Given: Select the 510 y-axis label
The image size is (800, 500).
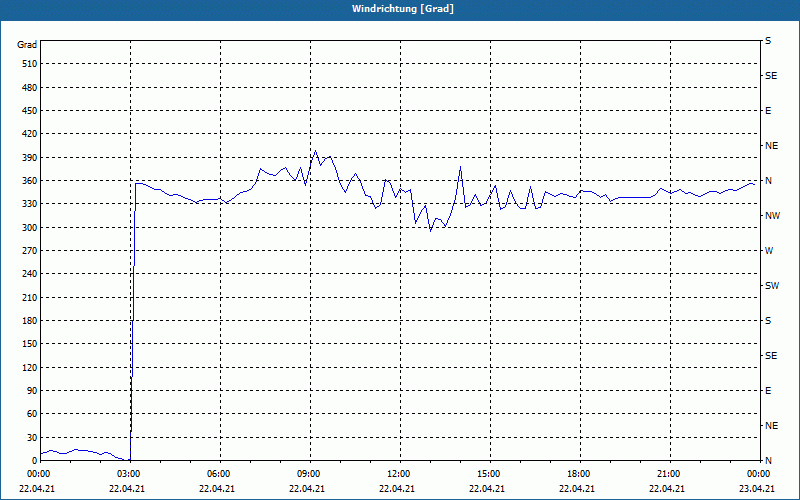Looking at the screenshot, I should (30, 64).
